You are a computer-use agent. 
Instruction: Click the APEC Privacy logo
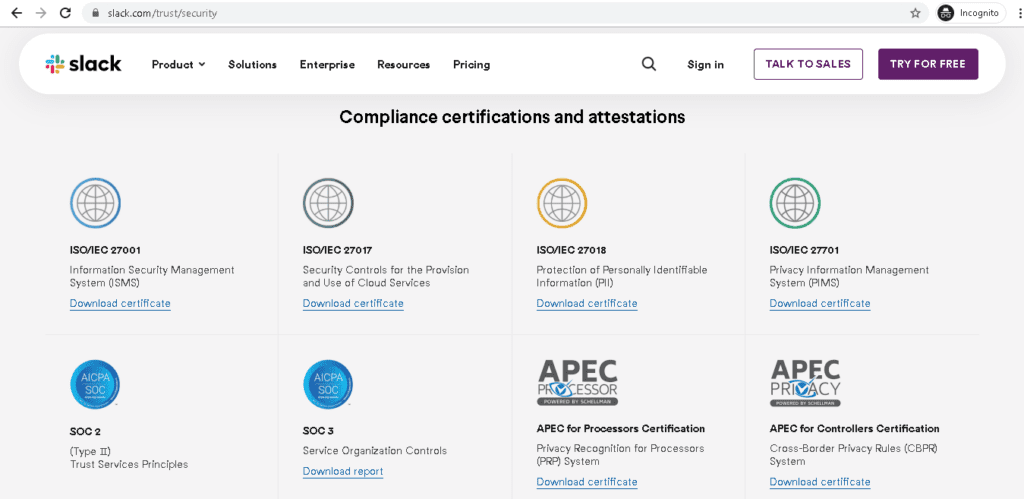805,383
